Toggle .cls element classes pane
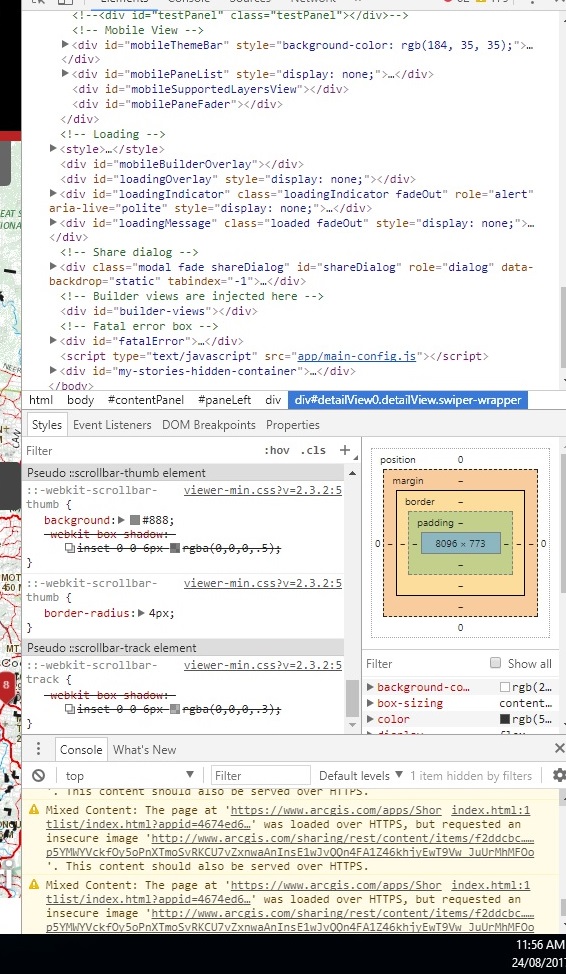 coord(313,450)
